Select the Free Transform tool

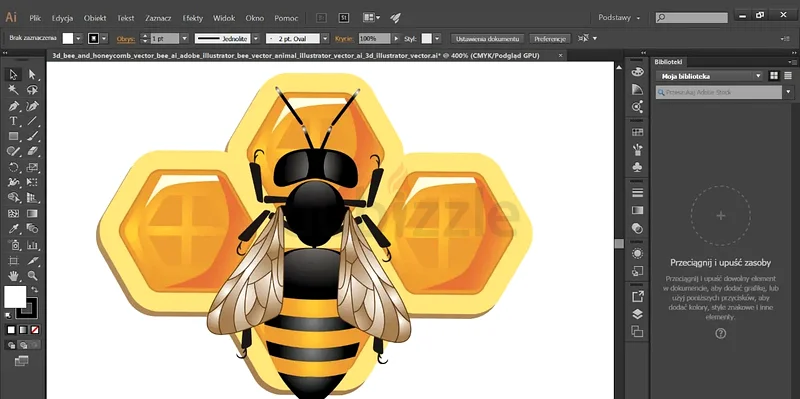(x=32, y=182)
